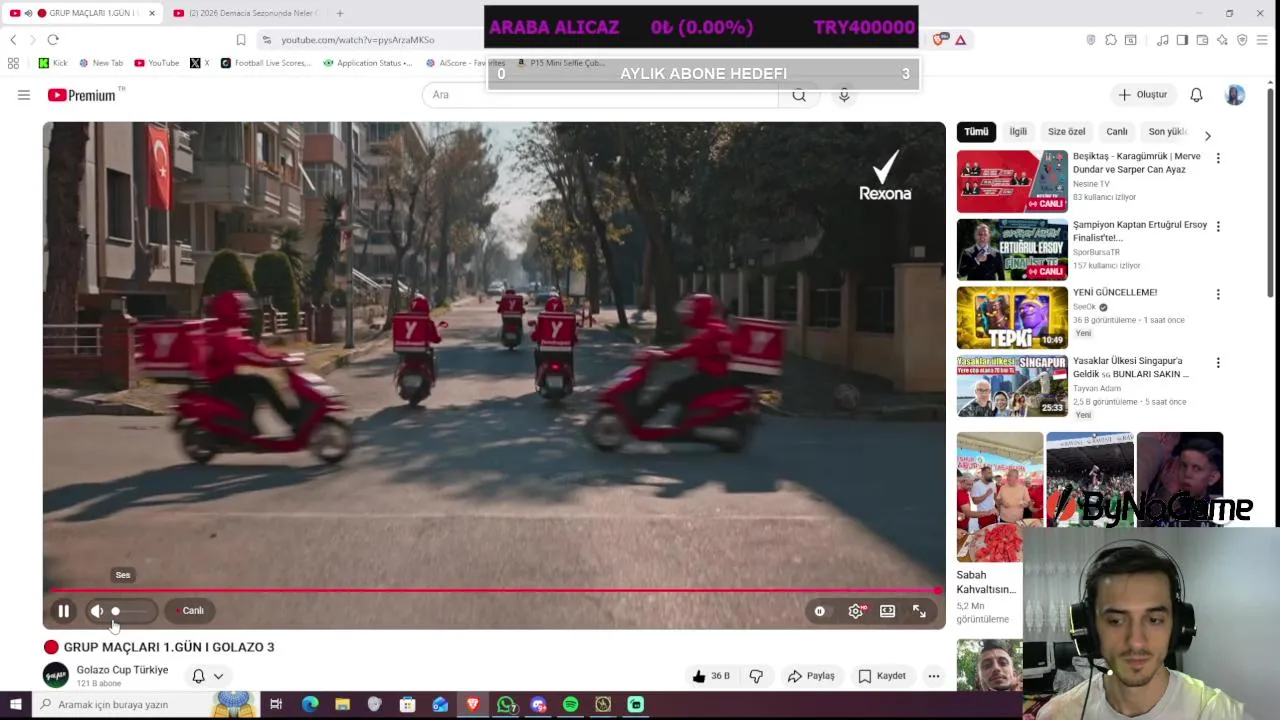Go to YouTube Premium home logo
The height and width of the screenshot is (720, 1280).
(83, 95)
